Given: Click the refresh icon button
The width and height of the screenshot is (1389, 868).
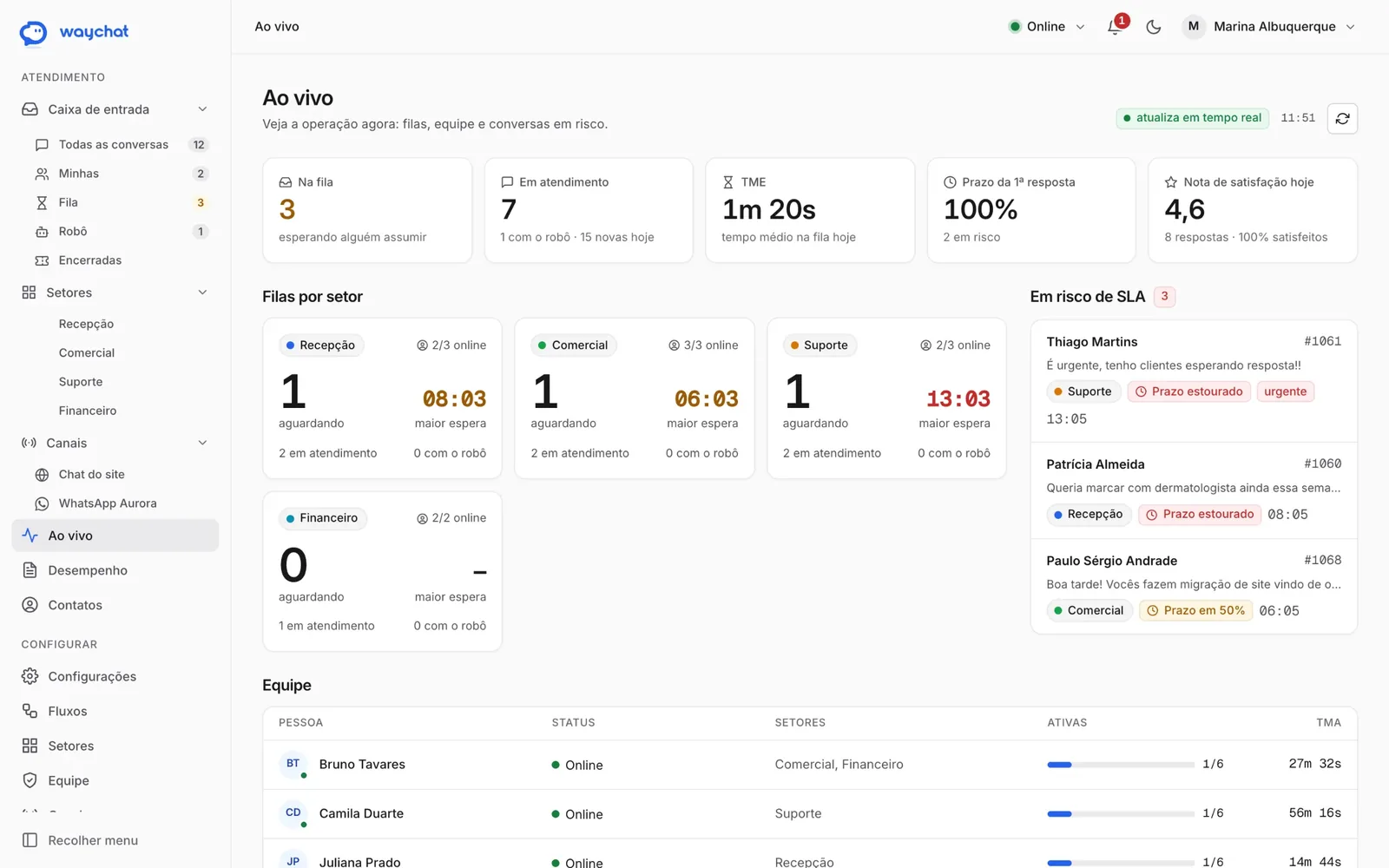Looking at the screenshot, I should coord(1342,118).
